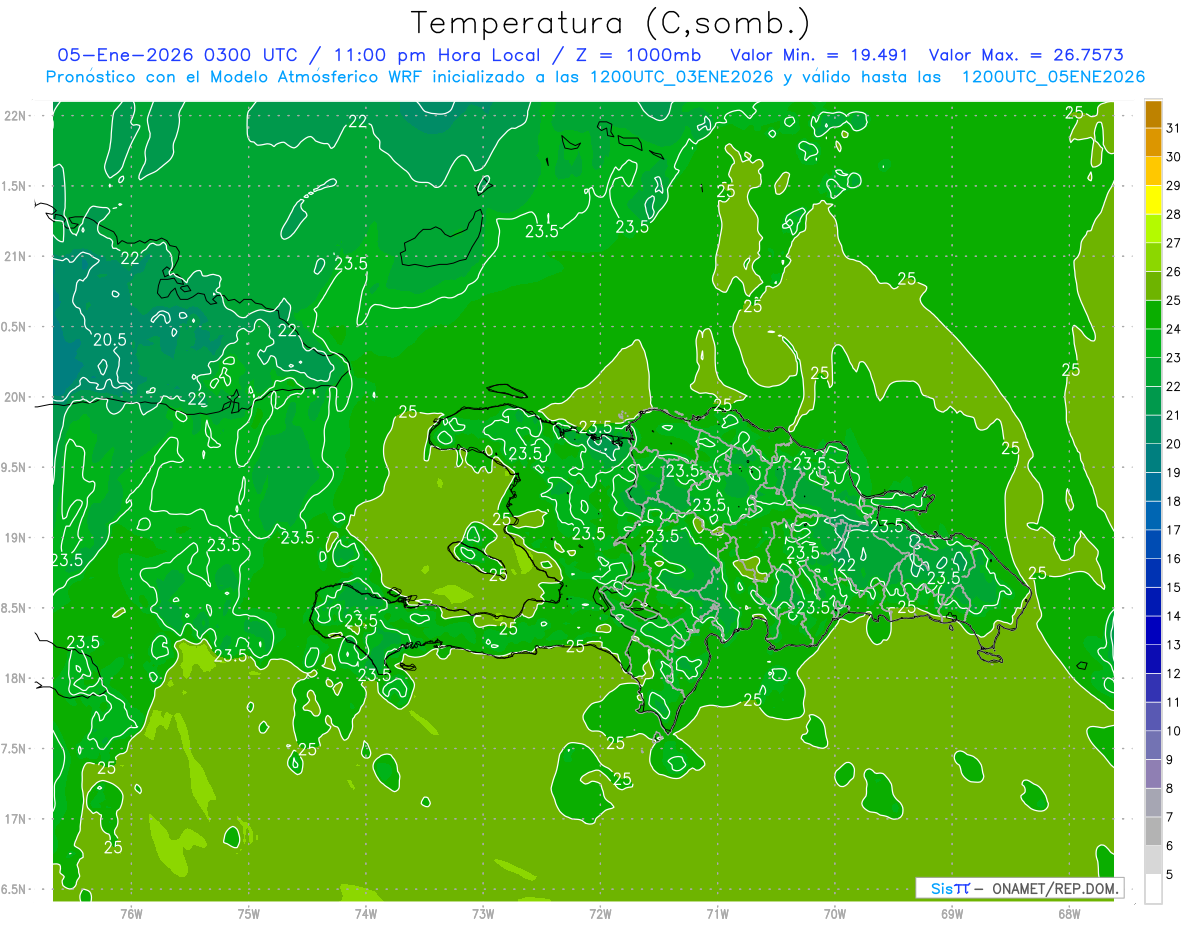Viewport: 1200px width, 927px height.
Task: Click the 76W longitude axis label
Action: pyautogui.click(x=131, y=914)
